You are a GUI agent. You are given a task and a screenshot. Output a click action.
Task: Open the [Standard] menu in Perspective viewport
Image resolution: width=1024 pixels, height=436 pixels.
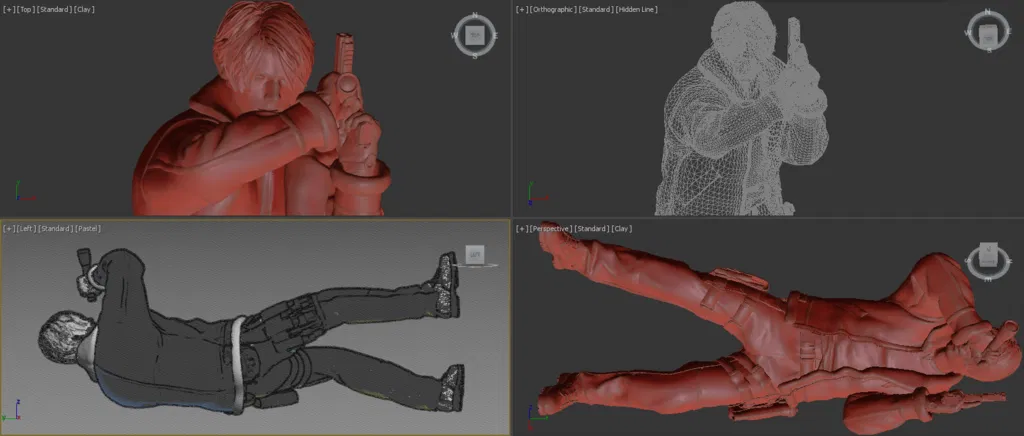click(592, 228)
